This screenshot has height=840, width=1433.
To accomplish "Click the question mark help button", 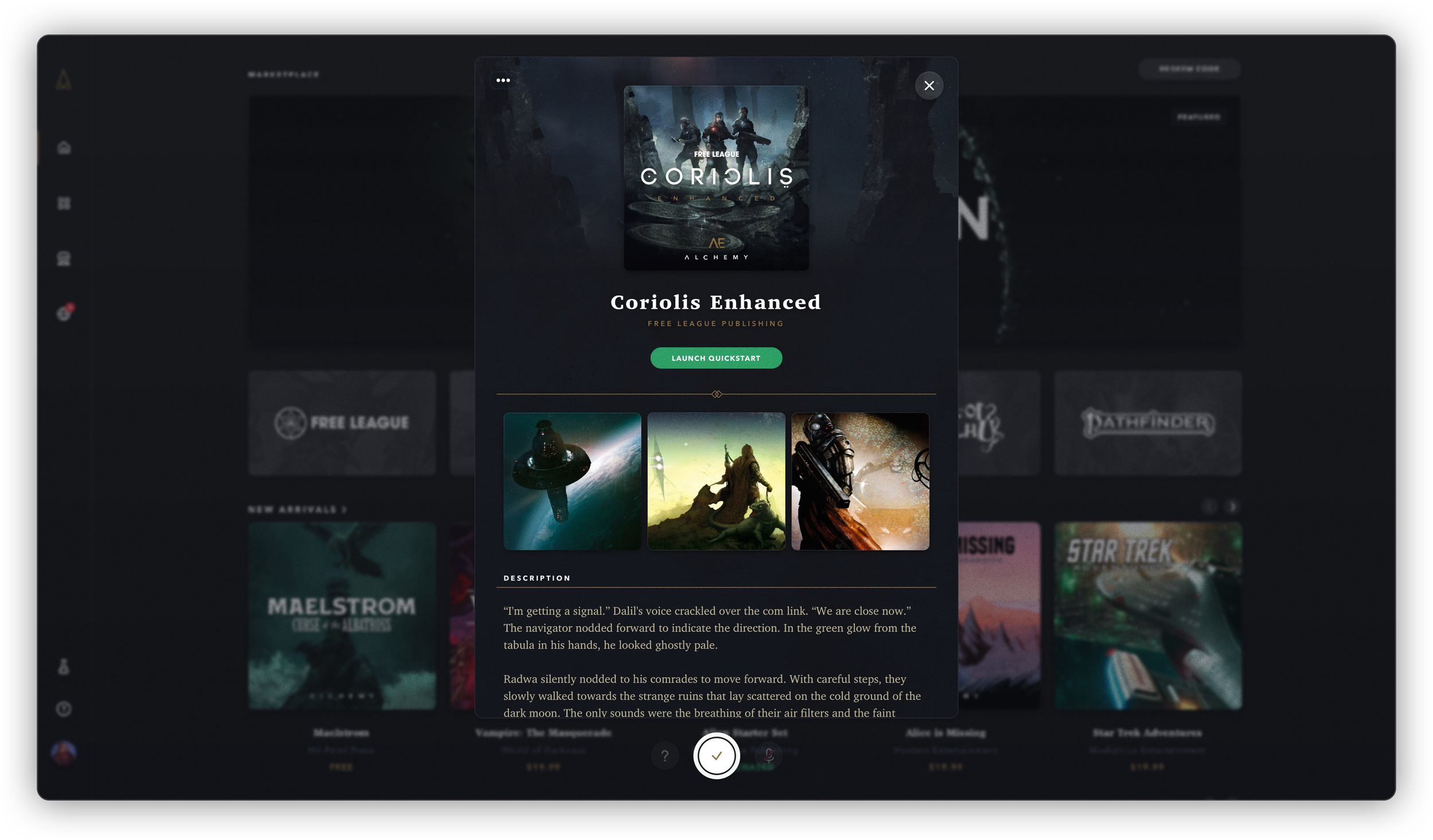I will tap(664, 756).
